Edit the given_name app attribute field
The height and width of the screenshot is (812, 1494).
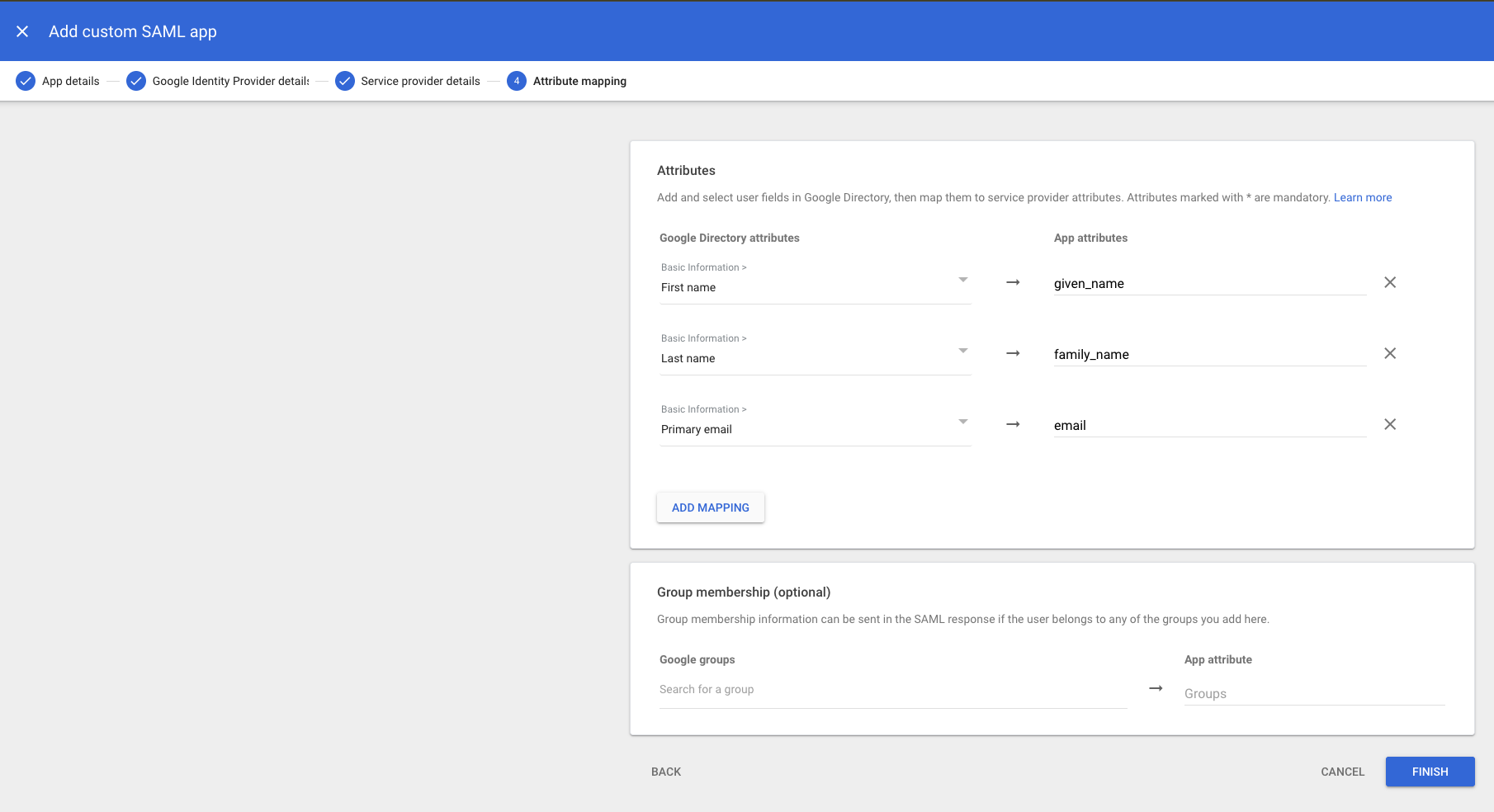[x=1210, y=283]
